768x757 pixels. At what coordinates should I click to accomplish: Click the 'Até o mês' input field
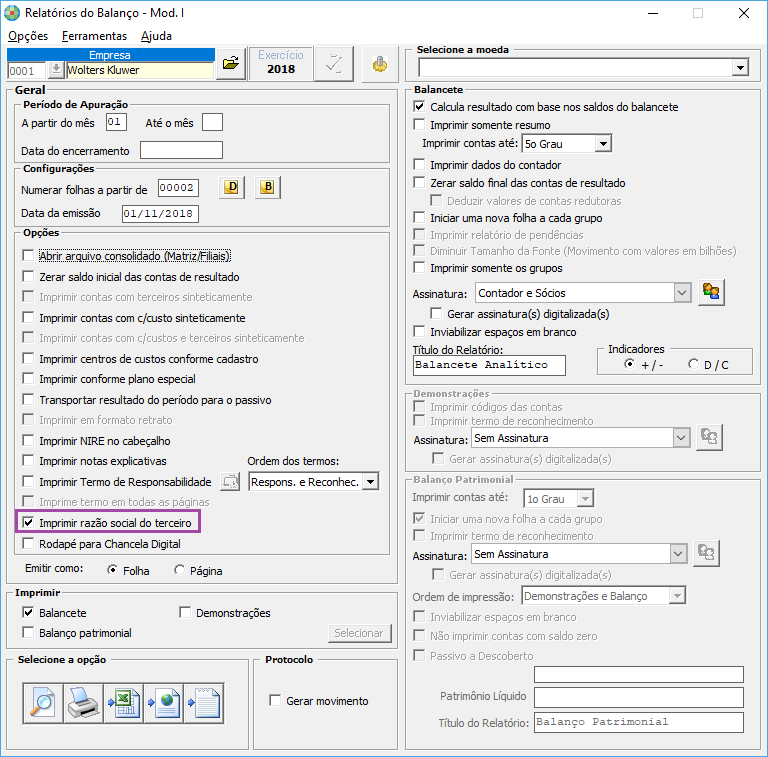pos(212,122)
